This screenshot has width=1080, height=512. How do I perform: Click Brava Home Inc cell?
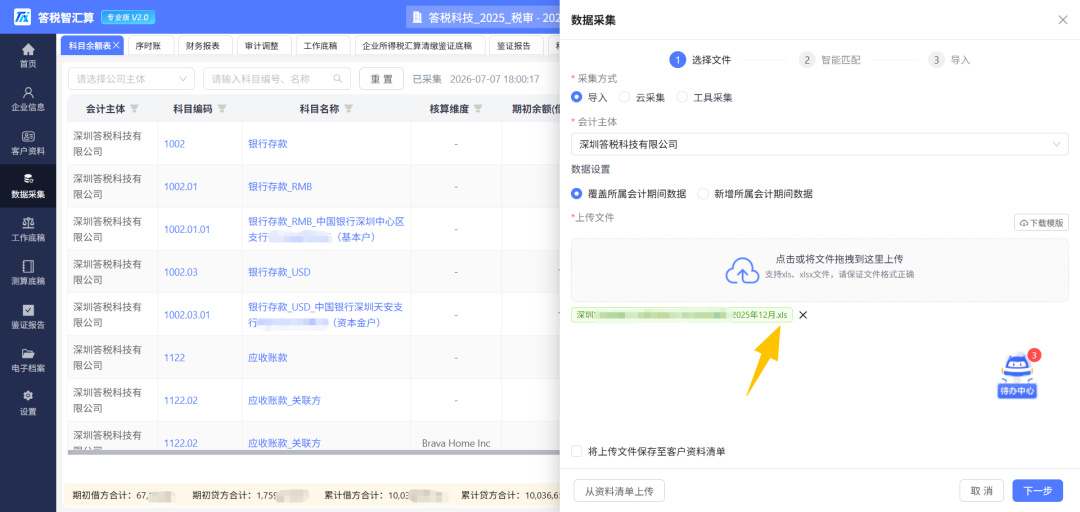[x=456, y=443]
